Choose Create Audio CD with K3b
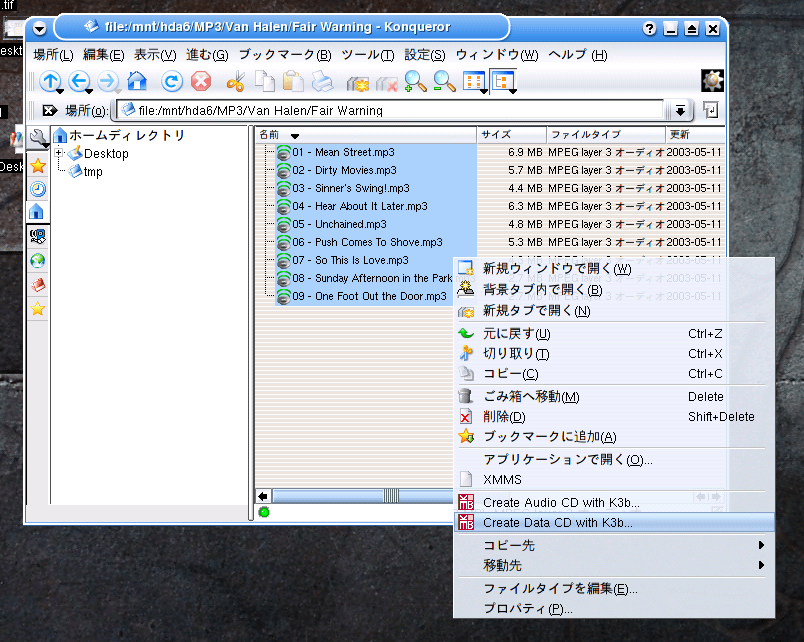804x642 pixels. coord(614,503)
